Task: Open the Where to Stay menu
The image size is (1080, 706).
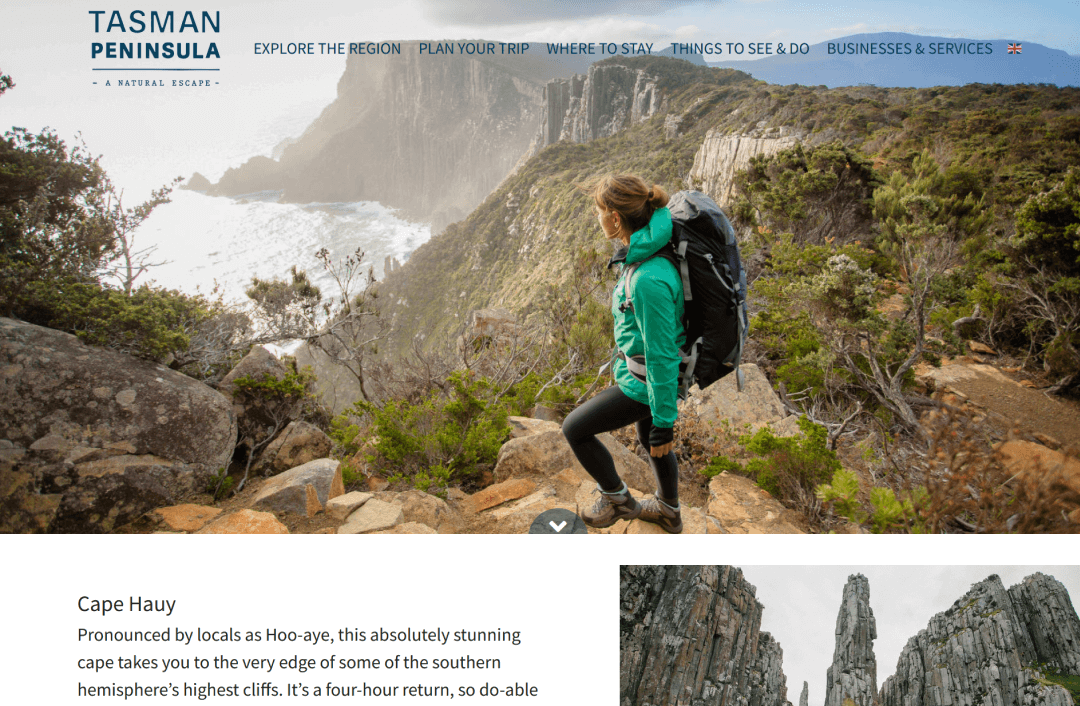Action: [600, 49]
